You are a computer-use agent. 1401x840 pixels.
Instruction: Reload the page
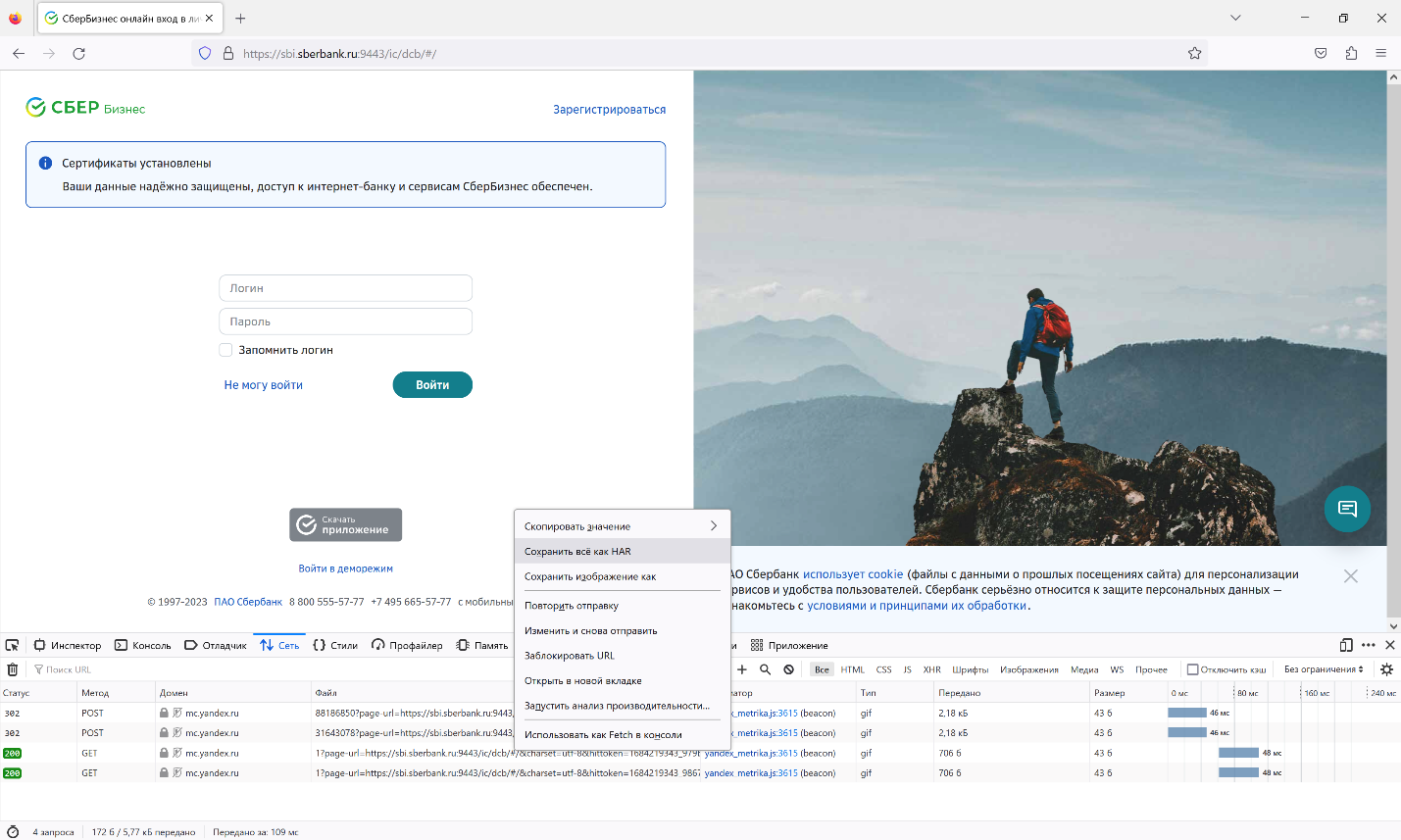pos(78,53)
